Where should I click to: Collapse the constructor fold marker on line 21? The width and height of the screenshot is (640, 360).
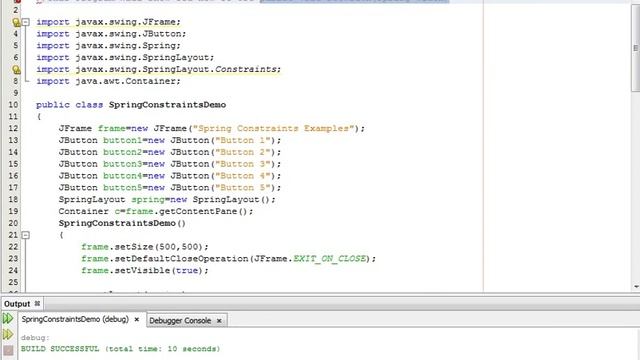pos(26,235)
